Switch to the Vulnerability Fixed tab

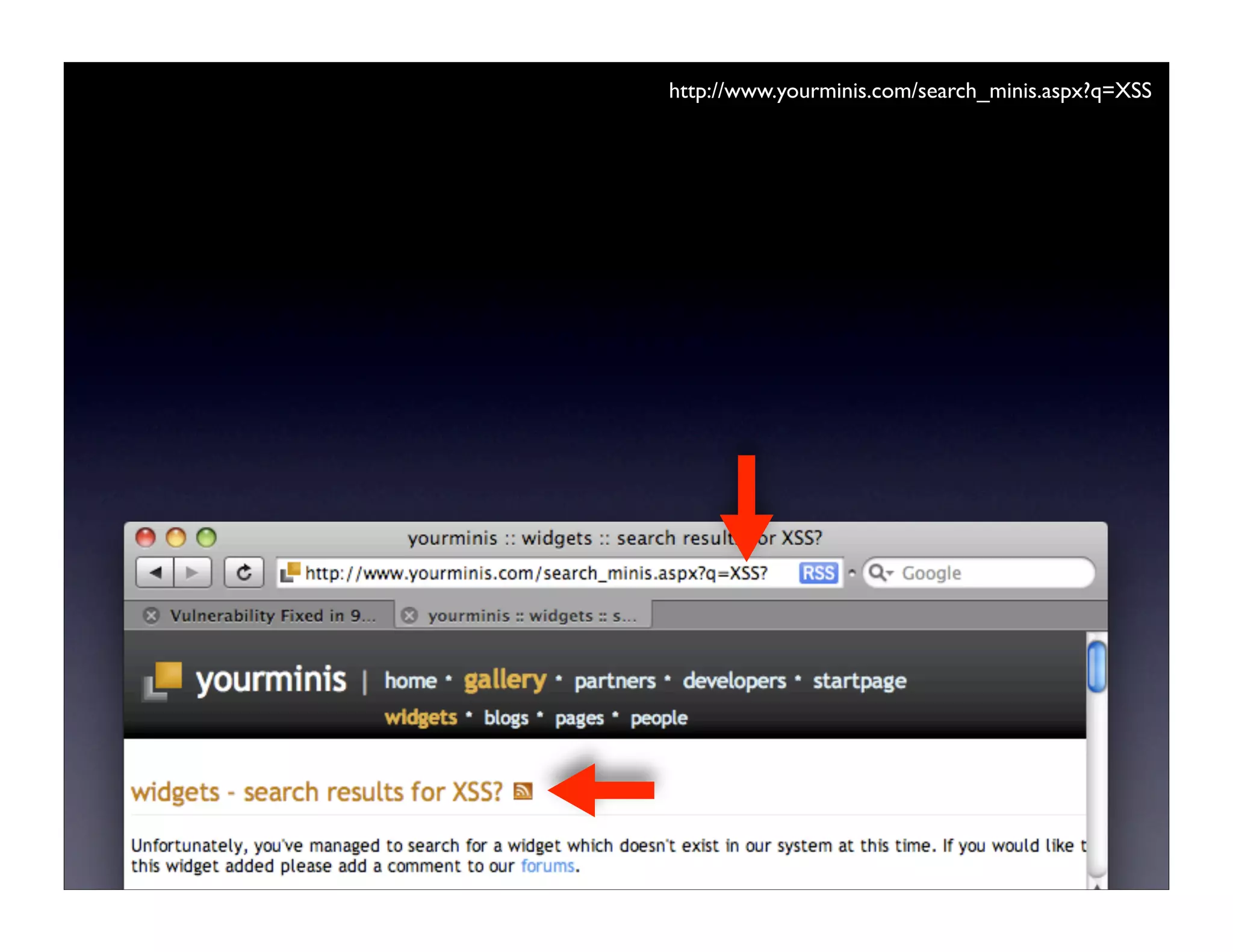[272, 615]
